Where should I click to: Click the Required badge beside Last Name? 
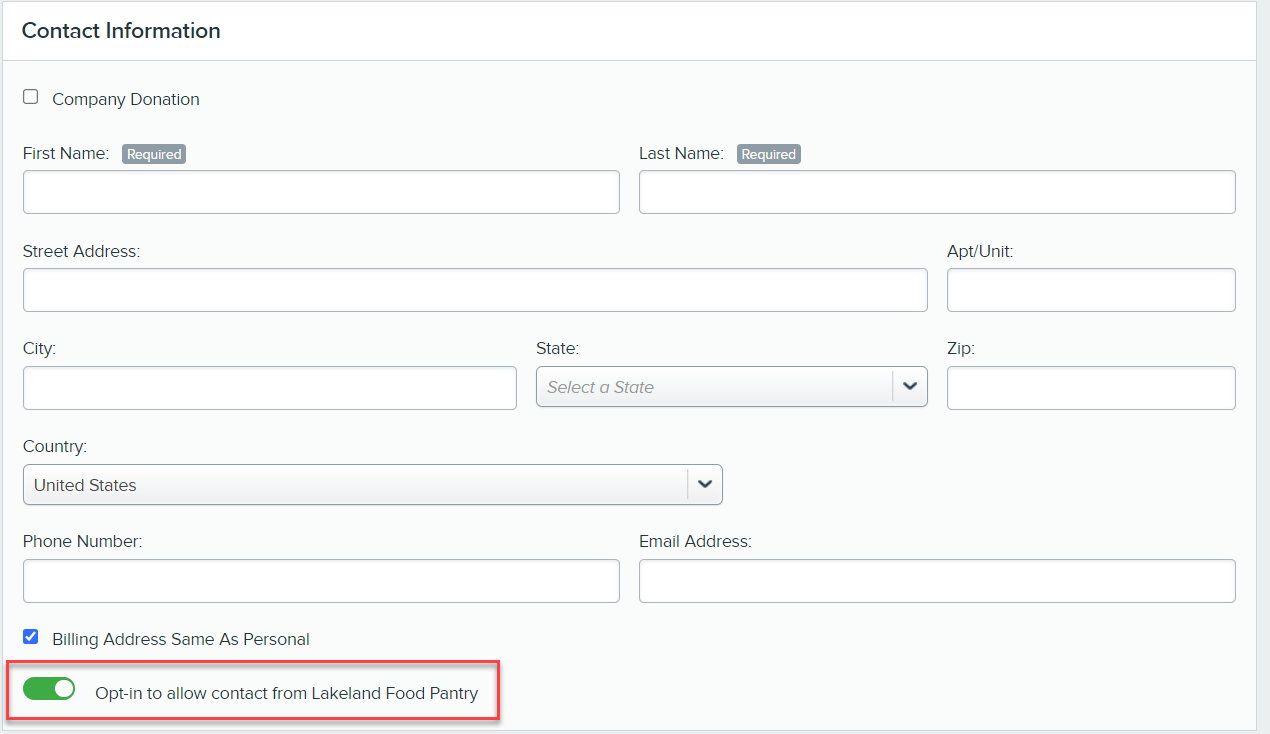click(x=769, y=154)
